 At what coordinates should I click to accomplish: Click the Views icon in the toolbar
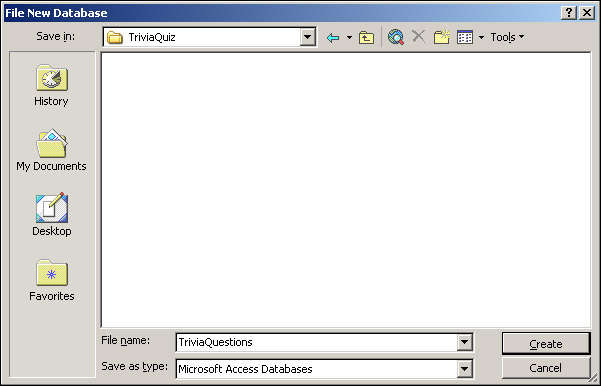point(465,37)
